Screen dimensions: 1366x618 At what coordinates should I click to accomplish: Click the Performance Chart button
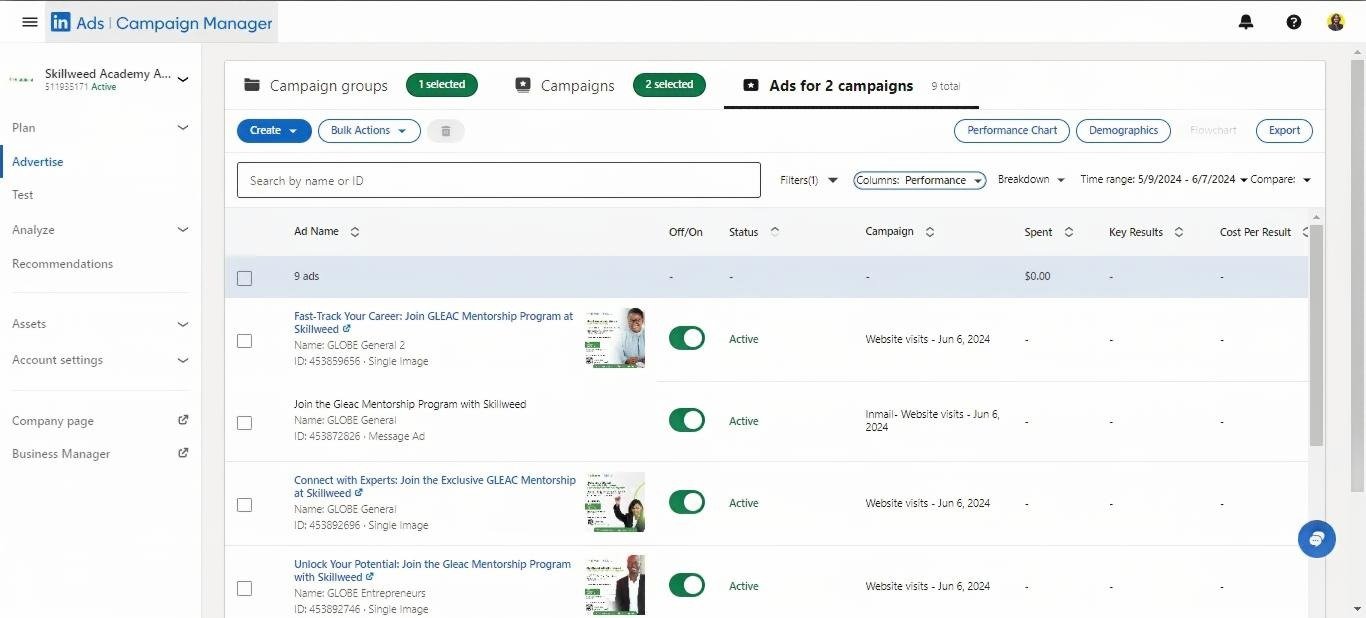(1011, 131)
